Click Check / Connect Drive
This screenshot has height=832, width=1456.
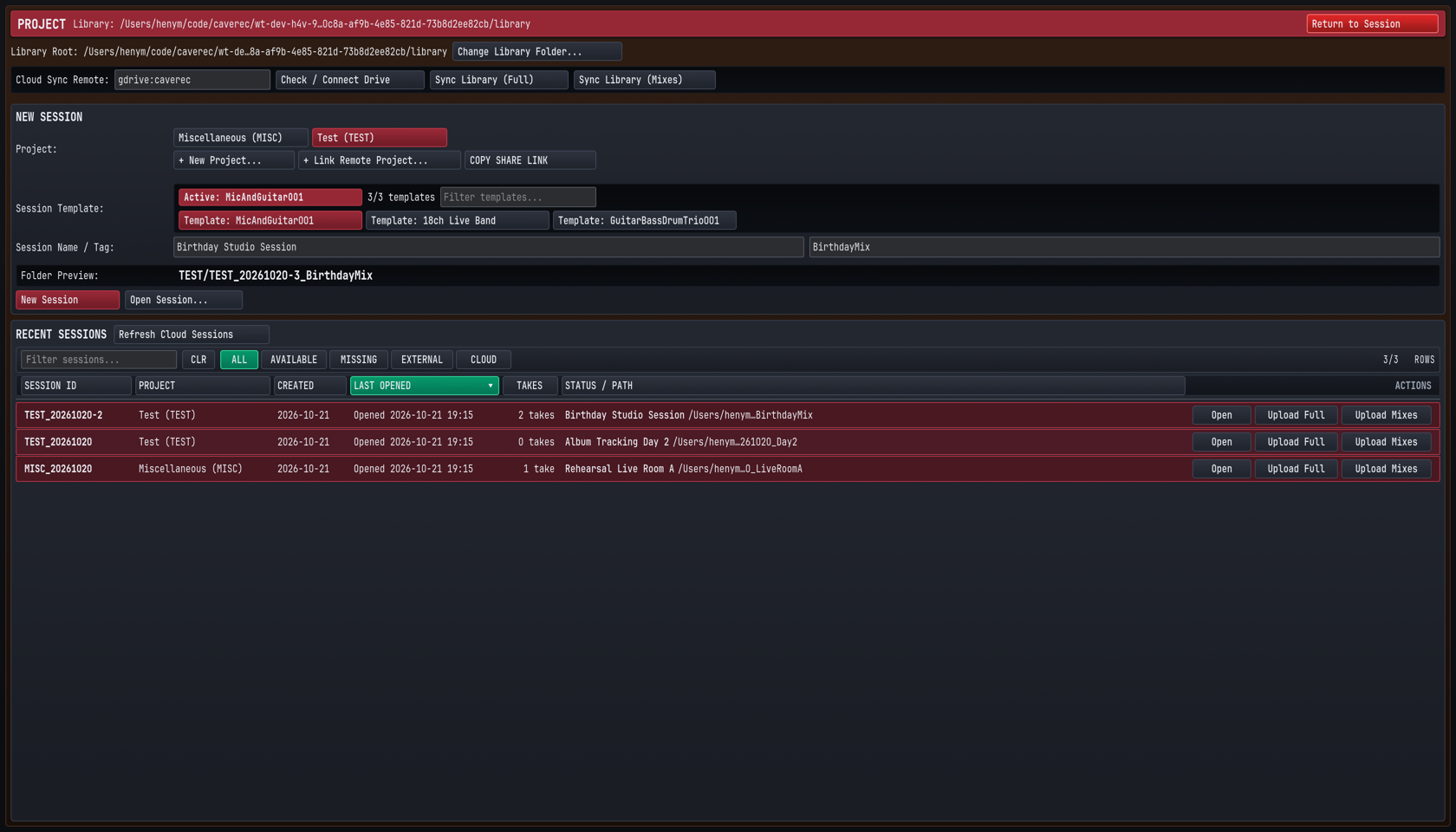(x=349, y=80)
